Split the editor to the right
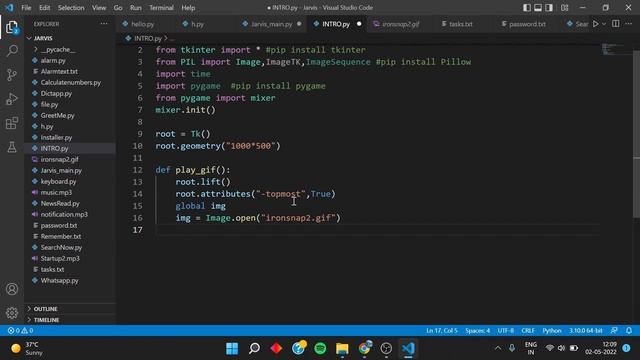This screenshot has height=360, width=640. [616, 24]
